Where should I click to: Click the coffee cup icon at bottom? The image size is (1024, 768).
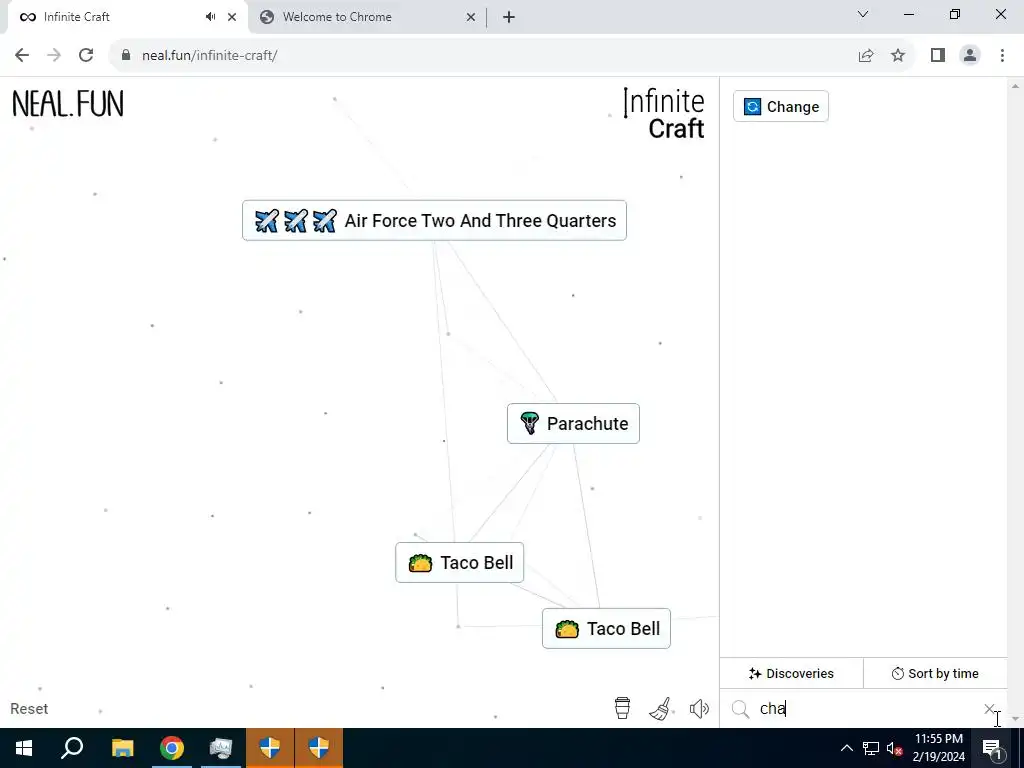(622, 708)
